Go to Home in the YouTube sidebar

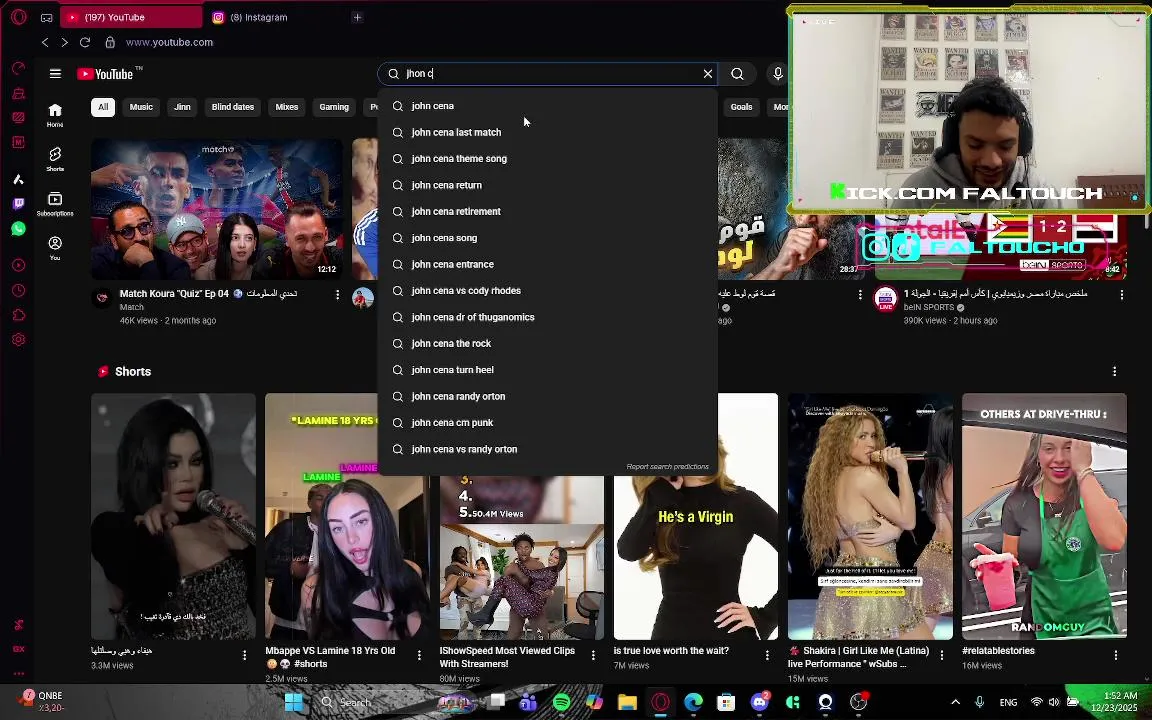tap(55, 115)
